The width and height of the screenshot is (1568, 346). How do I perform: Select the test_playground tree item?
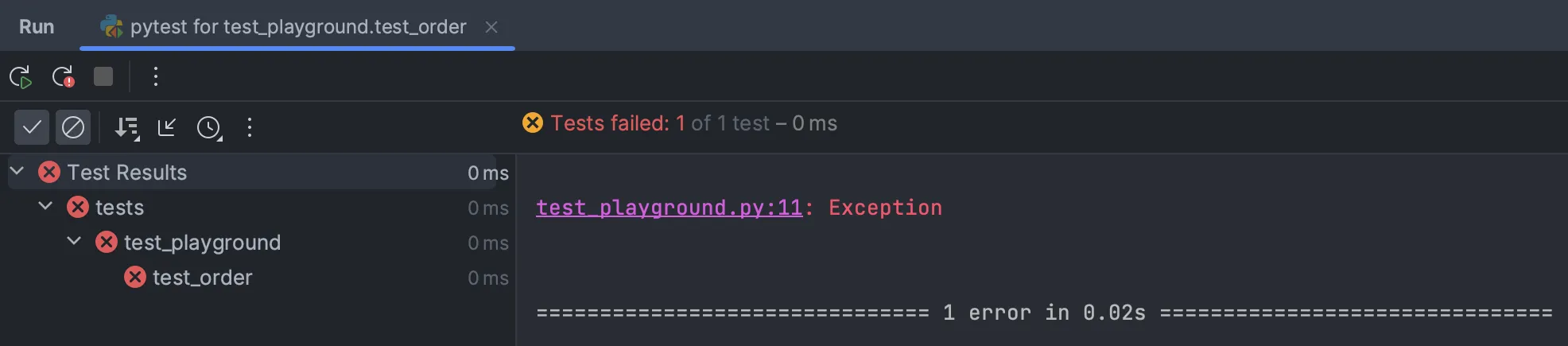point(202,243)
